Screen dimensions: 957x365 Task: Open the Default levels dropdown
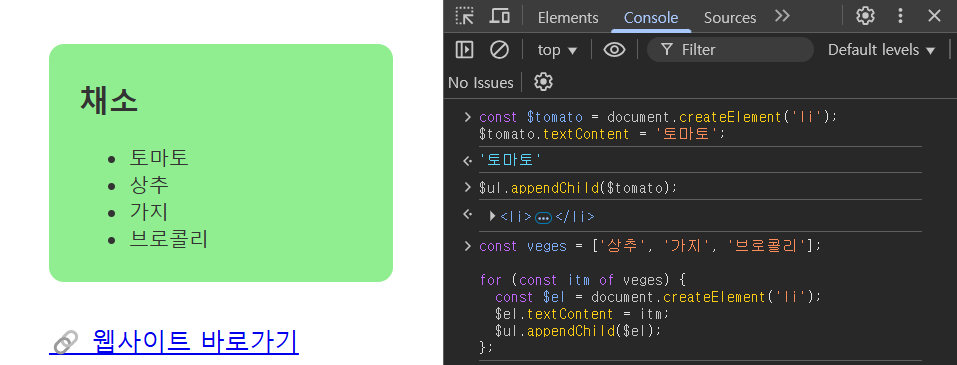pyautogui.click(x=881, y=50)
